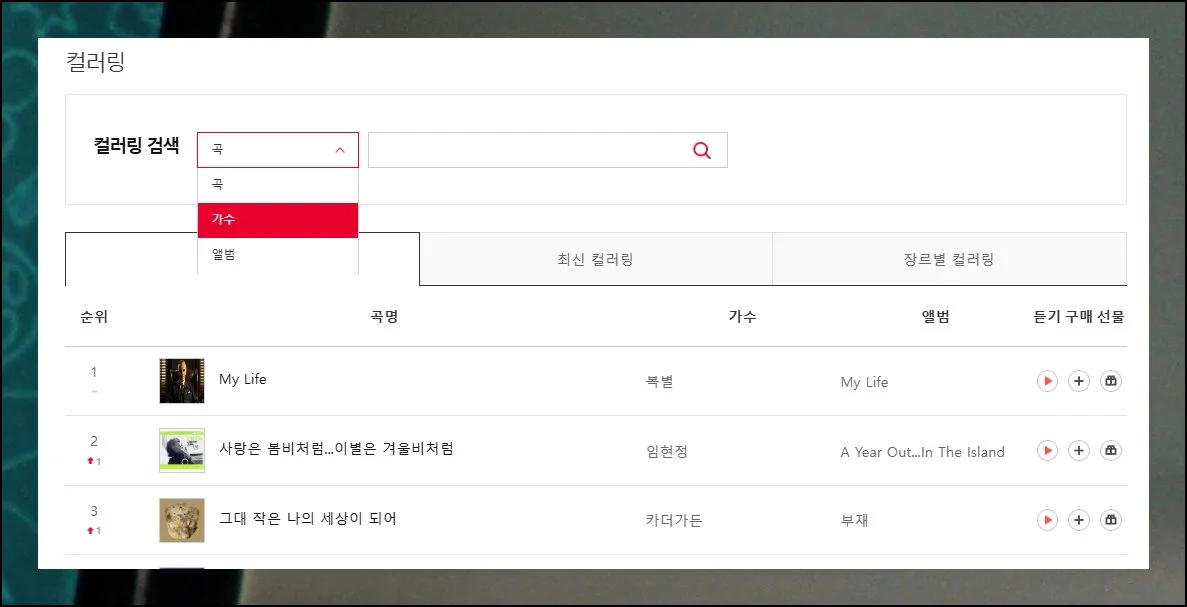Screen dimensions: 1187x607
Task: Play the 임현정 song preview
Action: coord(1047,451)
